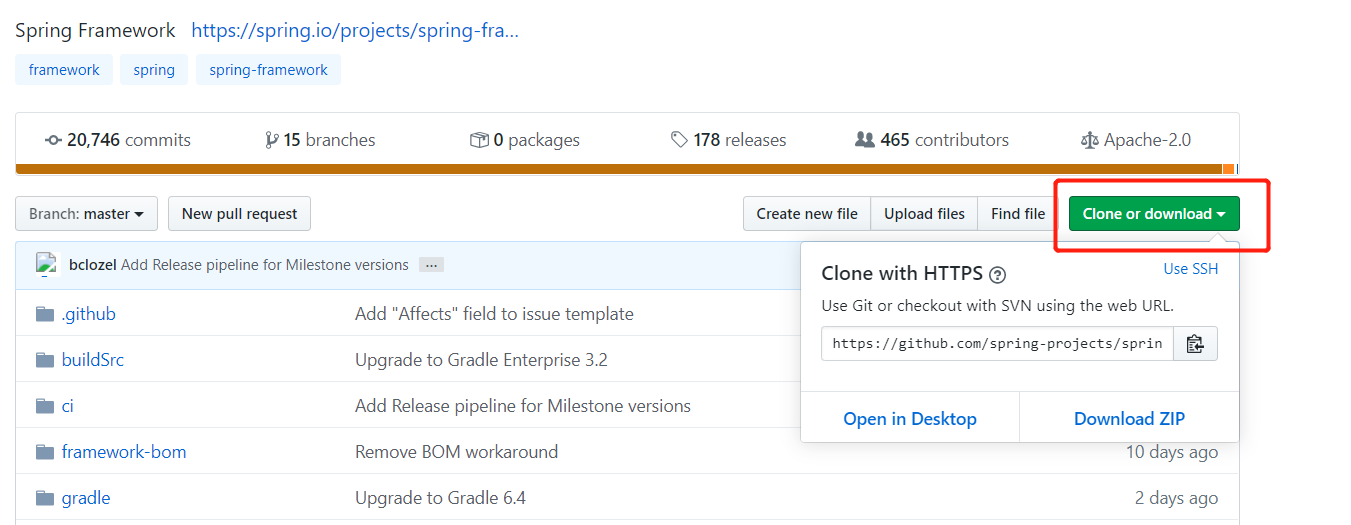Open the Branch: master dropdown

pos(86,214)
